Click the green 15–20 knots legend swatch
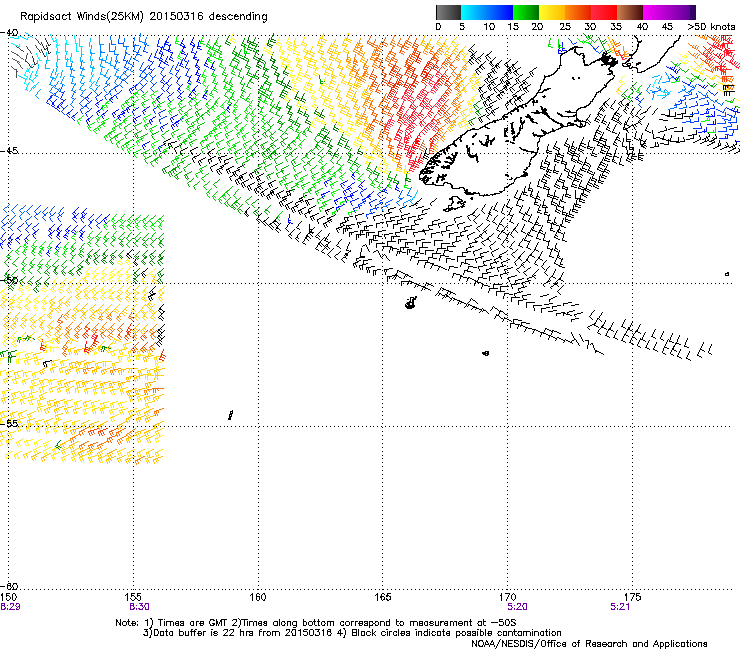The image size is (740, 650). click(526, 12)
